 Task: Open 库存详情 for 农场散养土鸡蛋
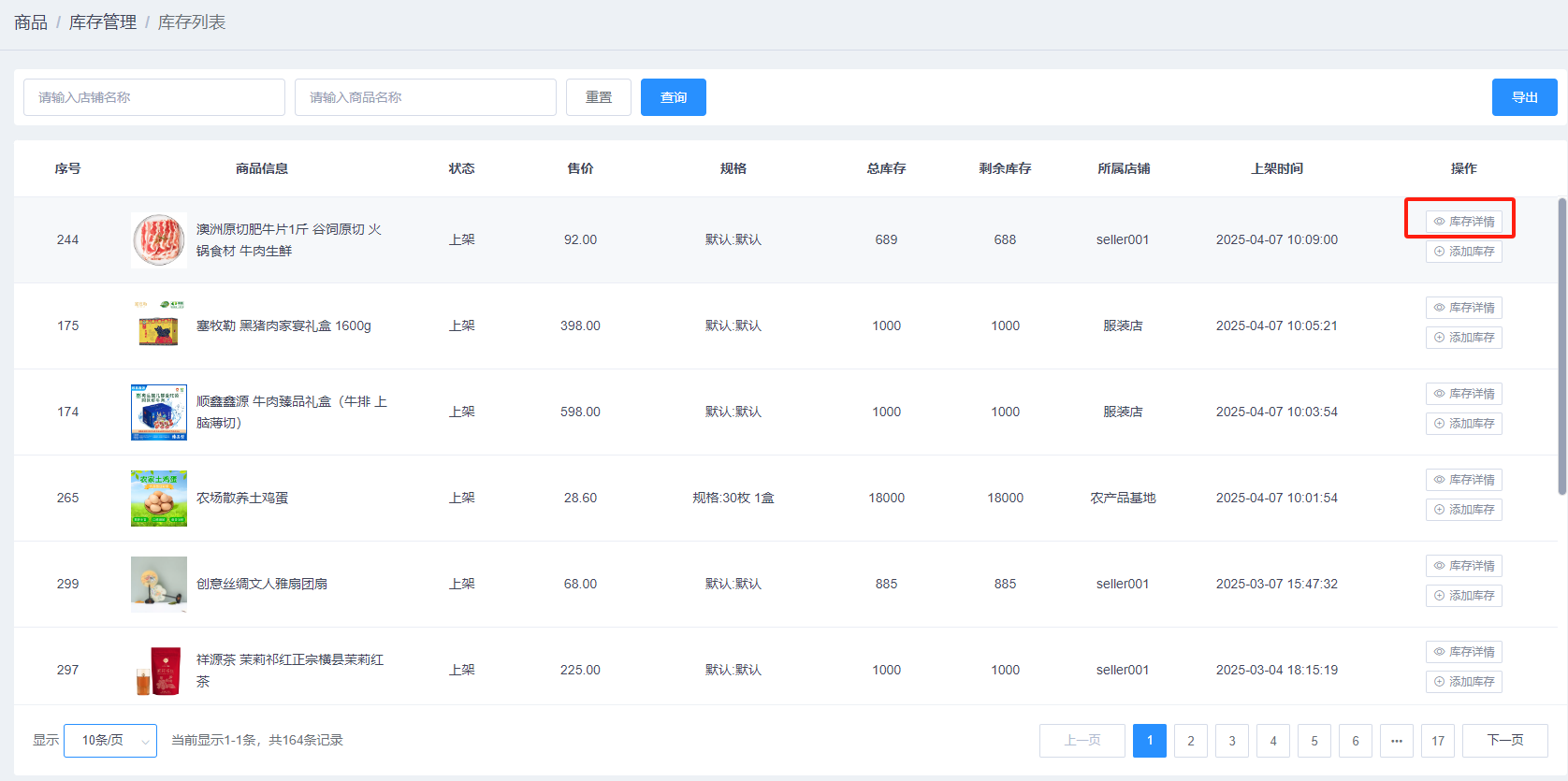1463,480
